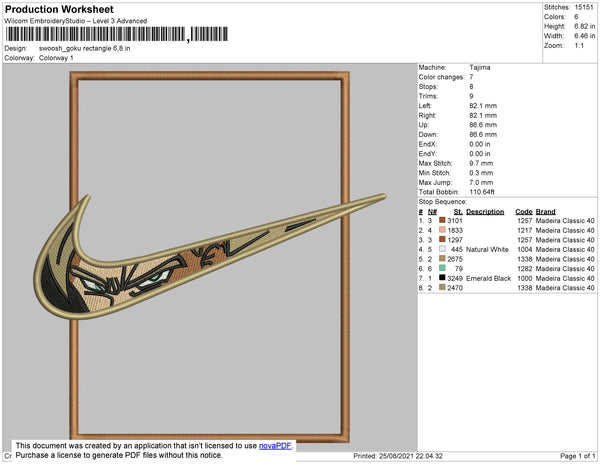Click the swoosh embroidery design preview
The image size is (600, 464).
pyautogui.click(x=210, y=256)
